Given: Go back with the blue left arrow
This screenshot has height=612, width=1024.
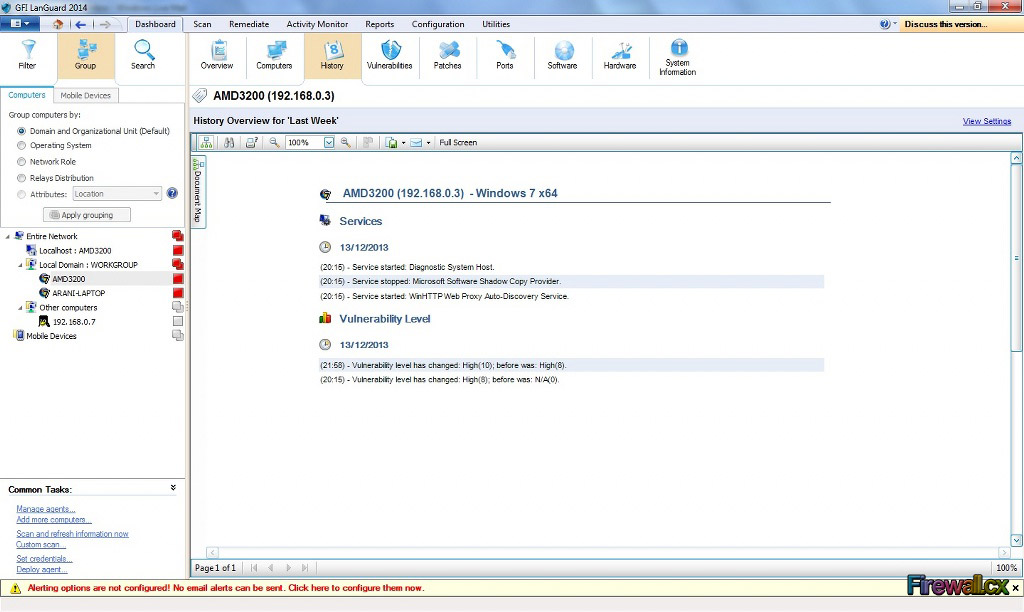Looking at the screenshot, I should (x=80, y=24).
